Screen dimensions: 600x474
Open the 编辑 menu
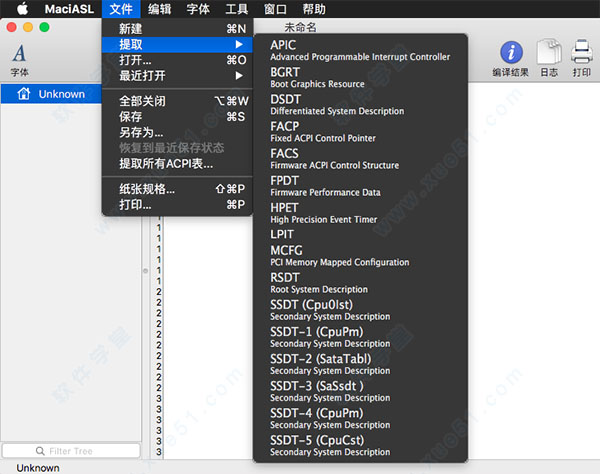160,9
